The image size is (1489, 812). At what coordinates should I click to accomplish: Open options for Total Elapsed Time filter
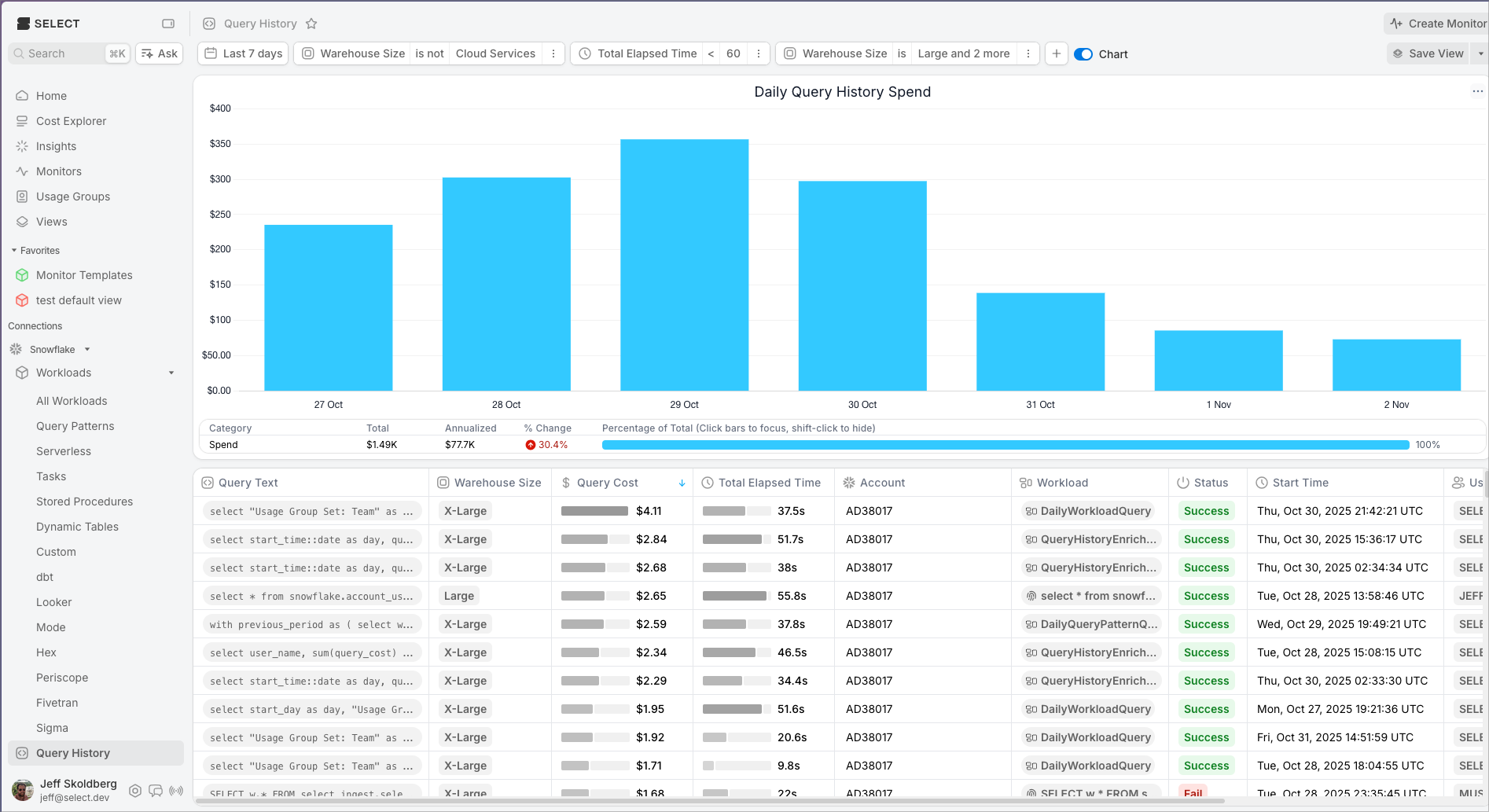pyautogui.click(x=759, y=53)
